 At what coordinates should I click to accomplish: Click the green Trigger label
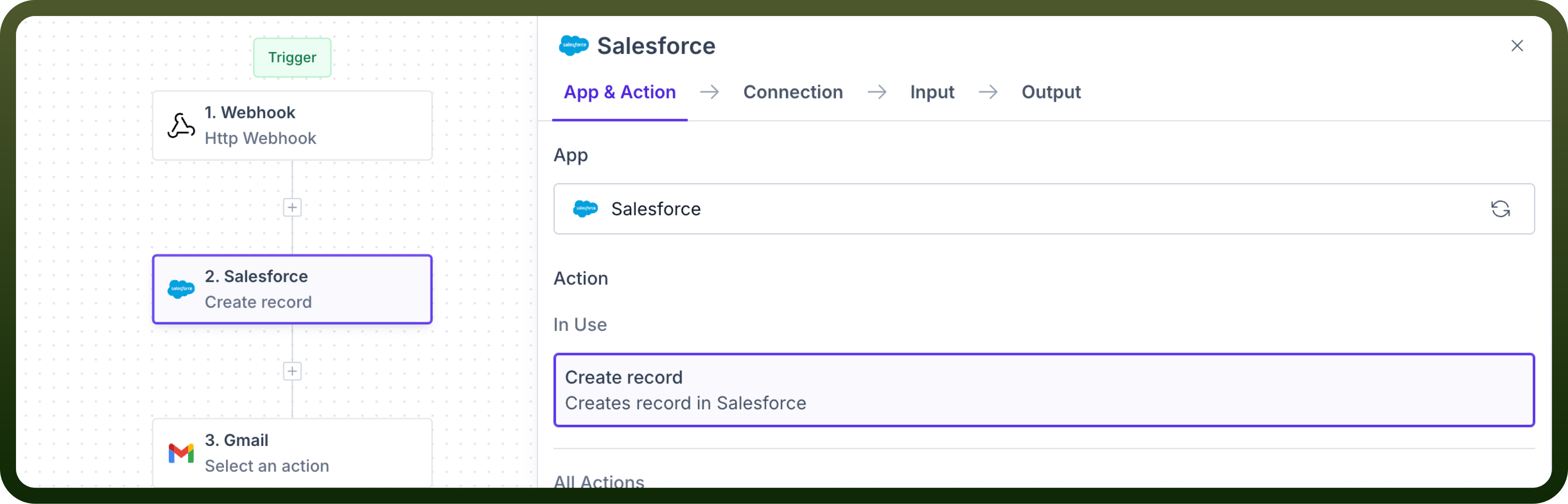292,57
